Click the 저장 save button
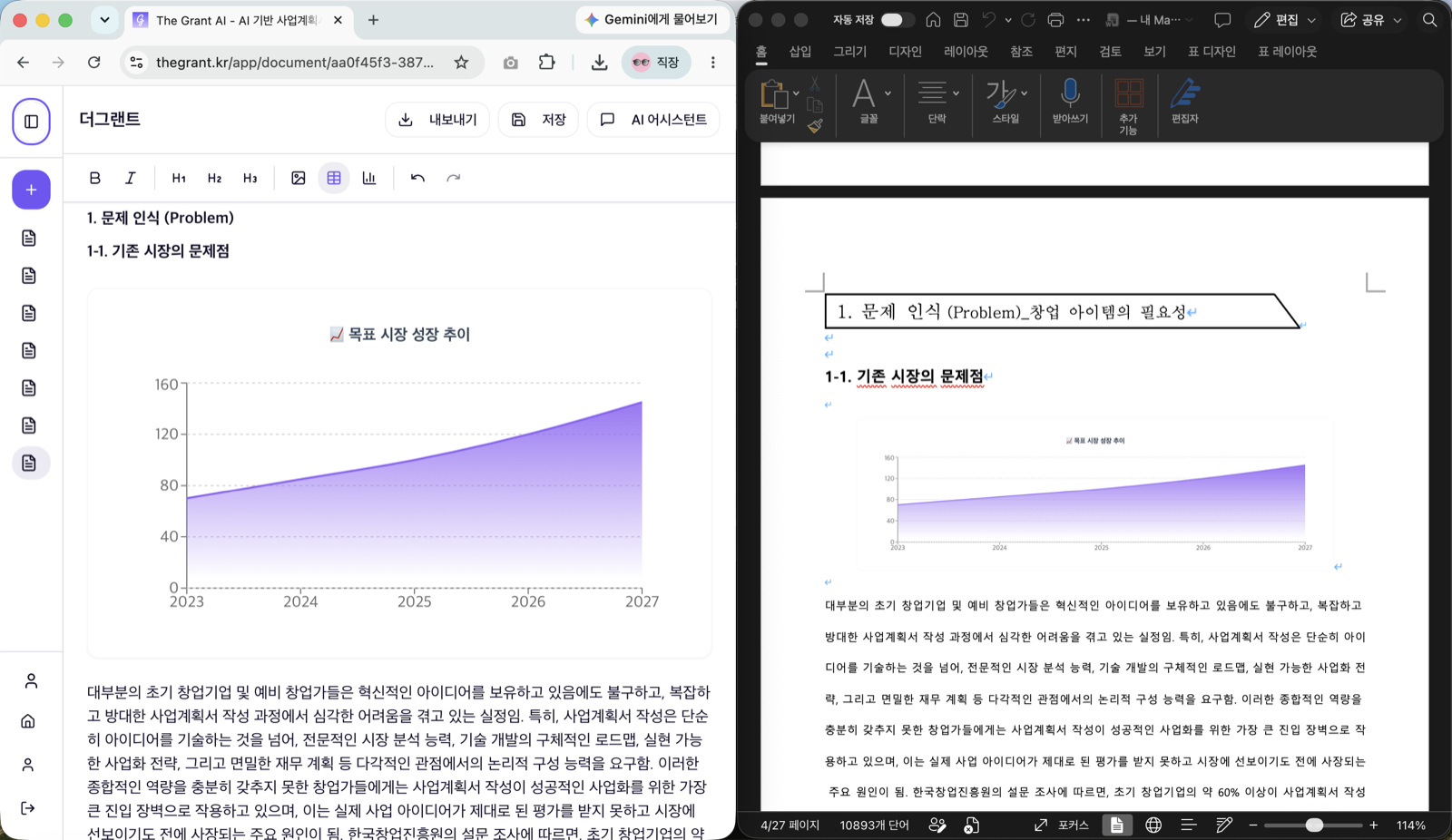1452x840 pixels. 538,120
